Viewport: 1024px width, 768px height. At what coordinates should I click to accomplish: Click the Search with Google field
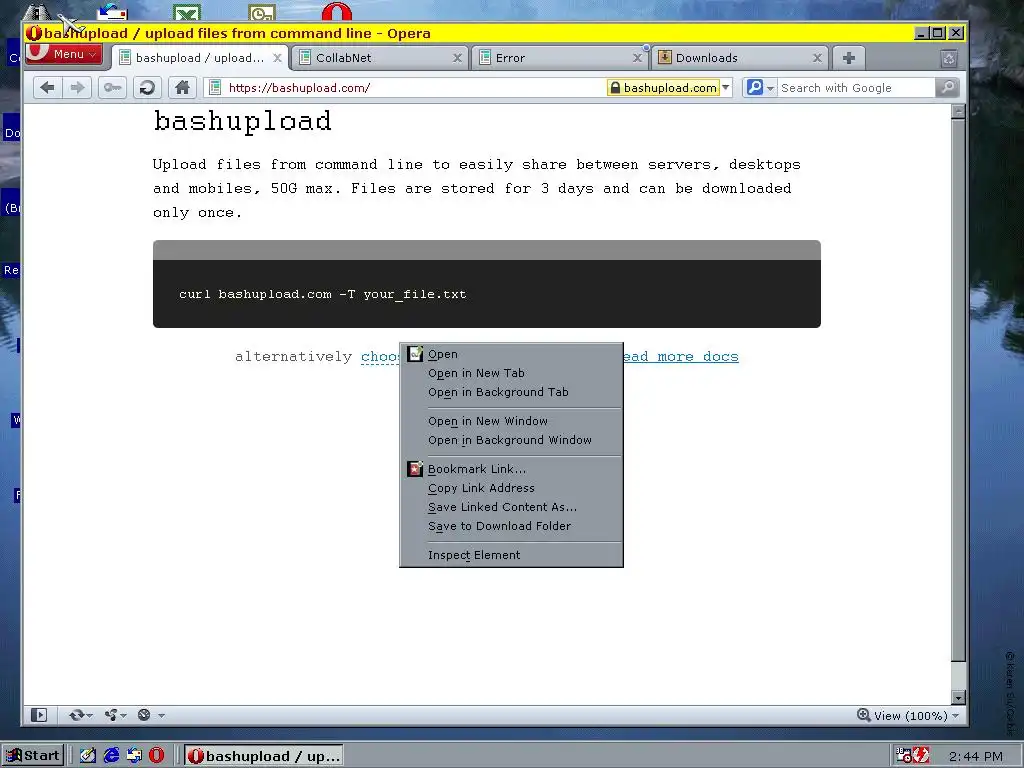pos(856,88)
